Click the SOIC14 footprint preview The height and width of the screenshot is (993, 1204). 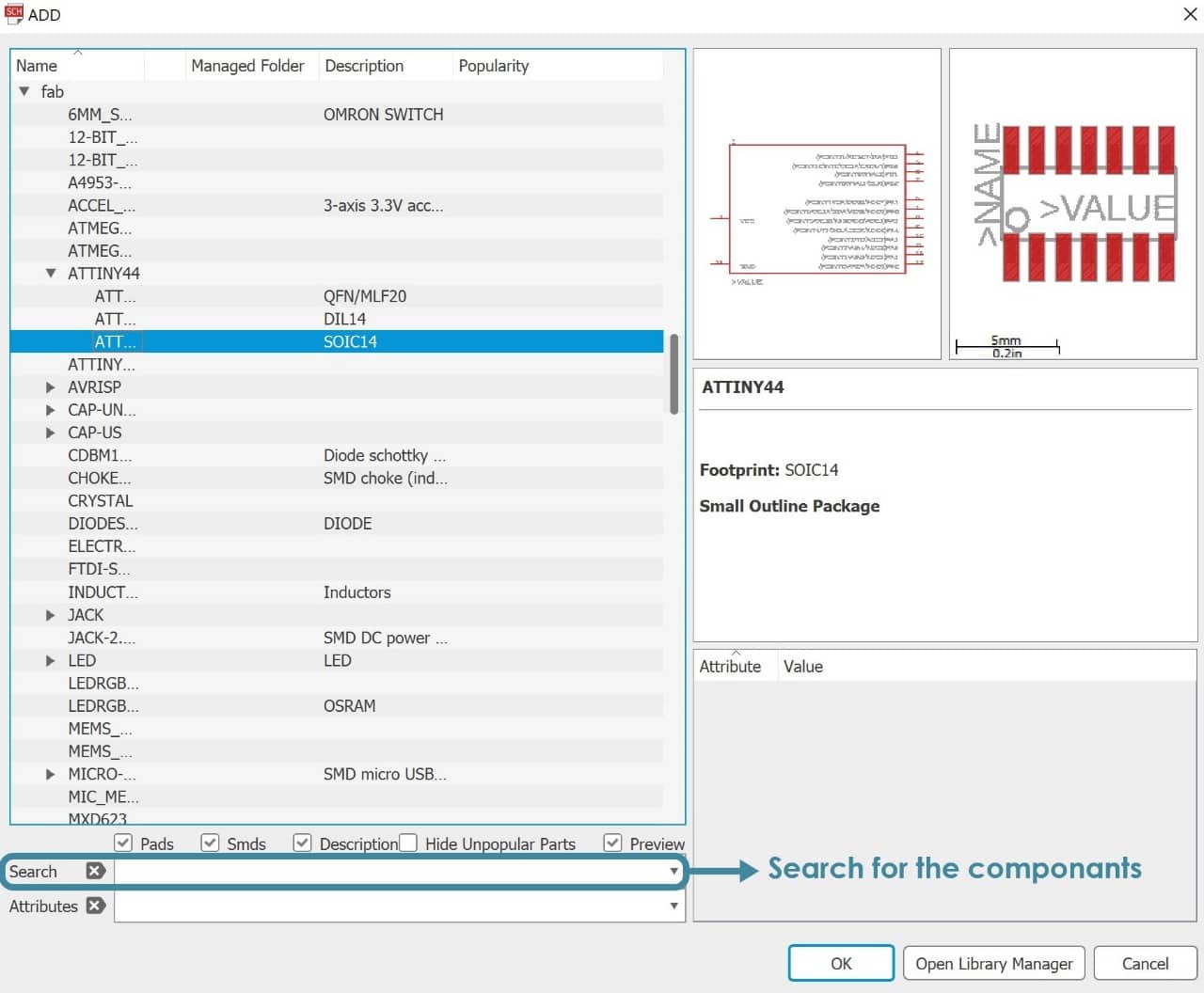tap(1072, 204)
